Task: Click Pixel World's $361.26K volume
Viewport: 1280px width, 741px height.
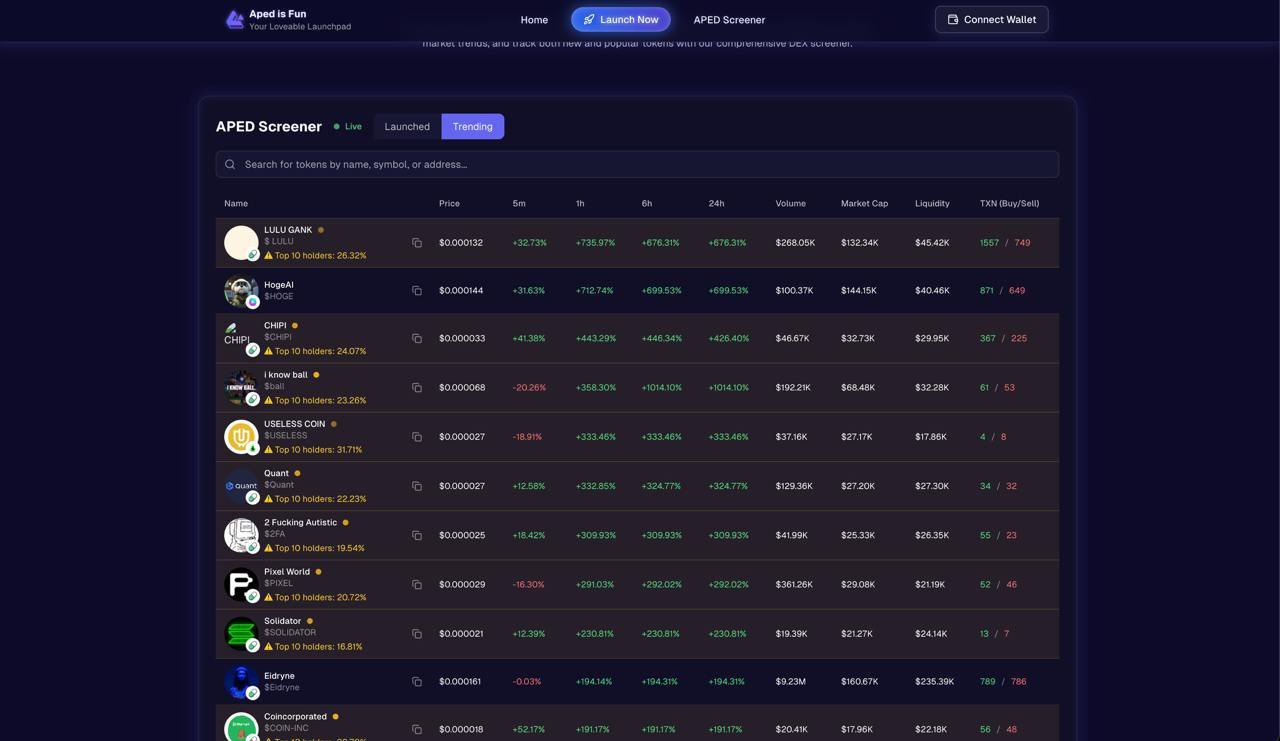Action: (794, 585)
